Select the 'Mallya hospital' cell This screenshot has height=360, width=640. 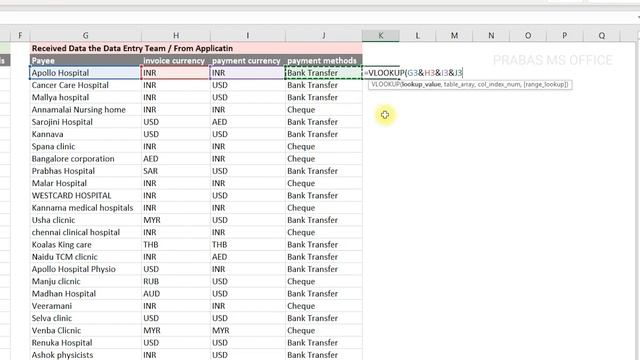click(85, 97)
